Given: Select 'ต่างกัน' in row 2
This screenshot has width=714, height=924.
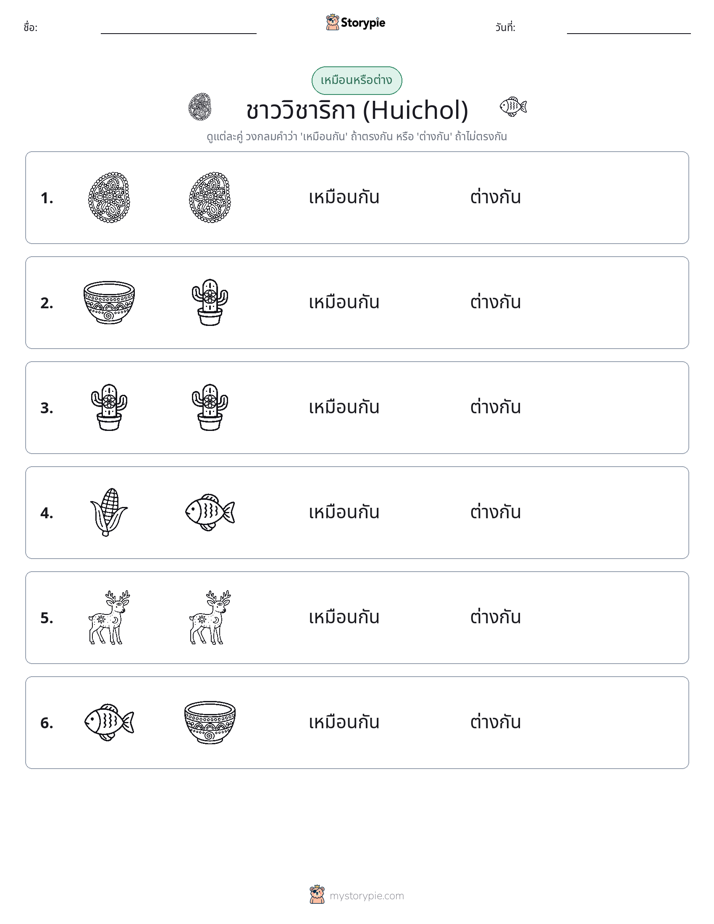Looking at the screenshot, I should (495, 302).
